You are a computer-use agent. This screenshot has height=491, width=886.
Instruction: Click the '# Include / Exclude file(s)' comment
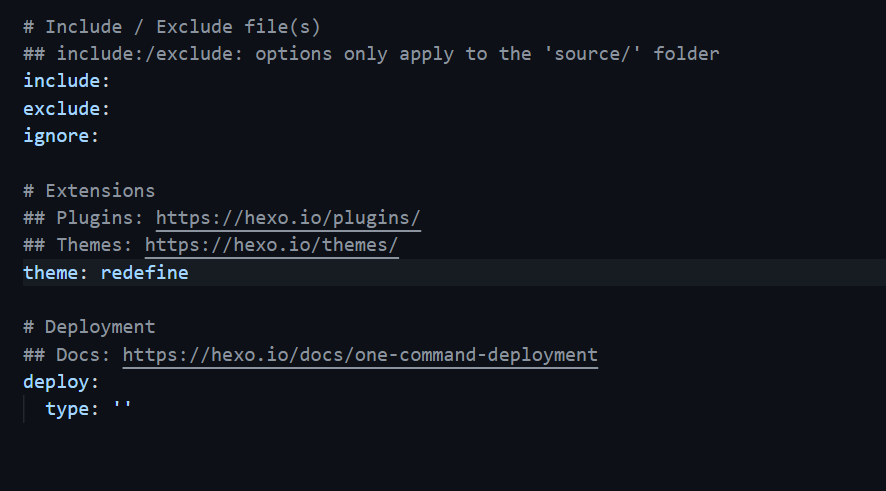tap(172, 26)
